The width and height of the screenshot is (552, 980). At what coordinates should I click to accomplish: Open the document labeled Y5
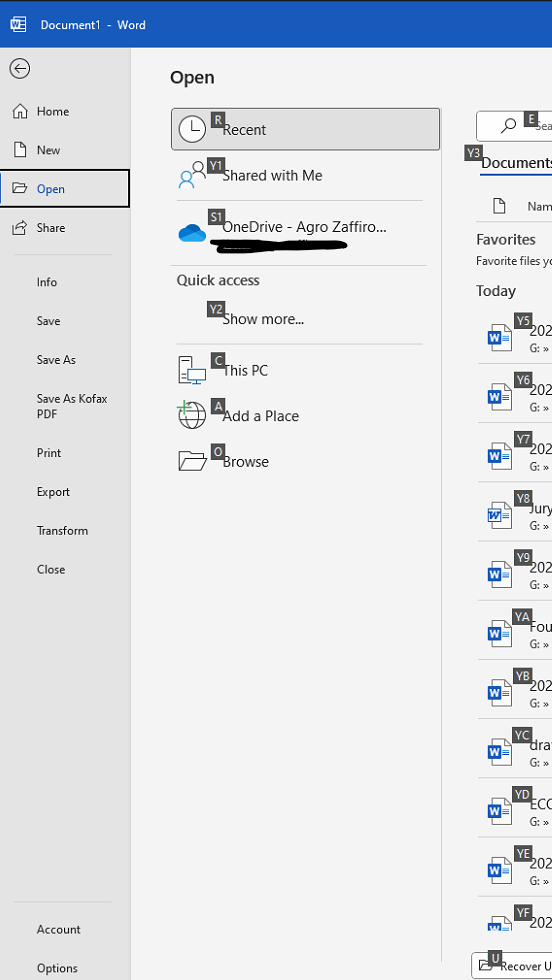(515, 337)
